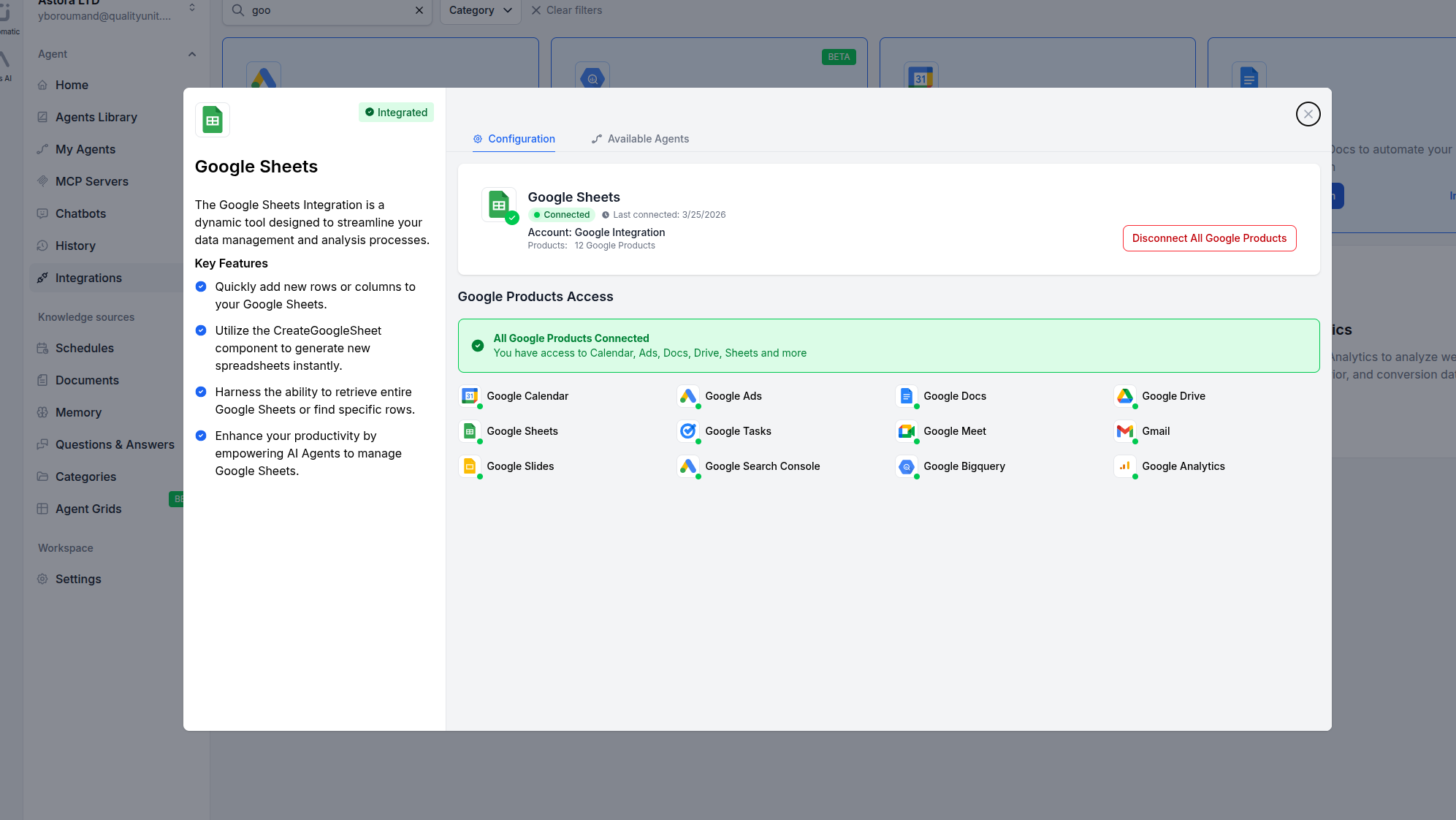Switch to the Available Agents tab
1456x820 pixels.
[x=639, y=139]
